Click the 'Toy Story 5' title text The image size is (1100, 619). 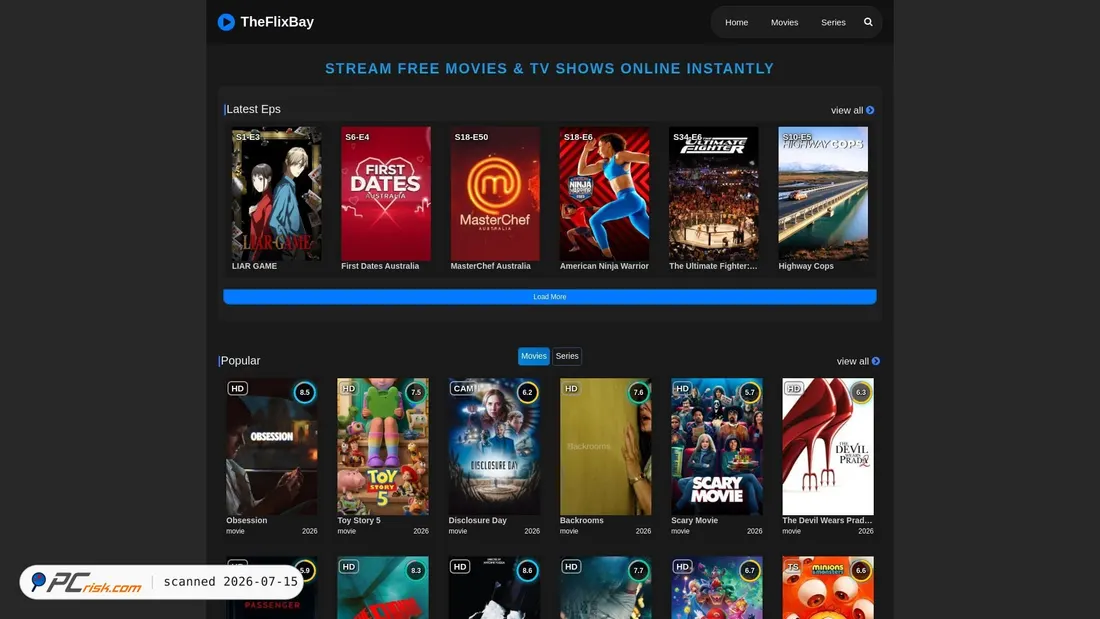359,521
